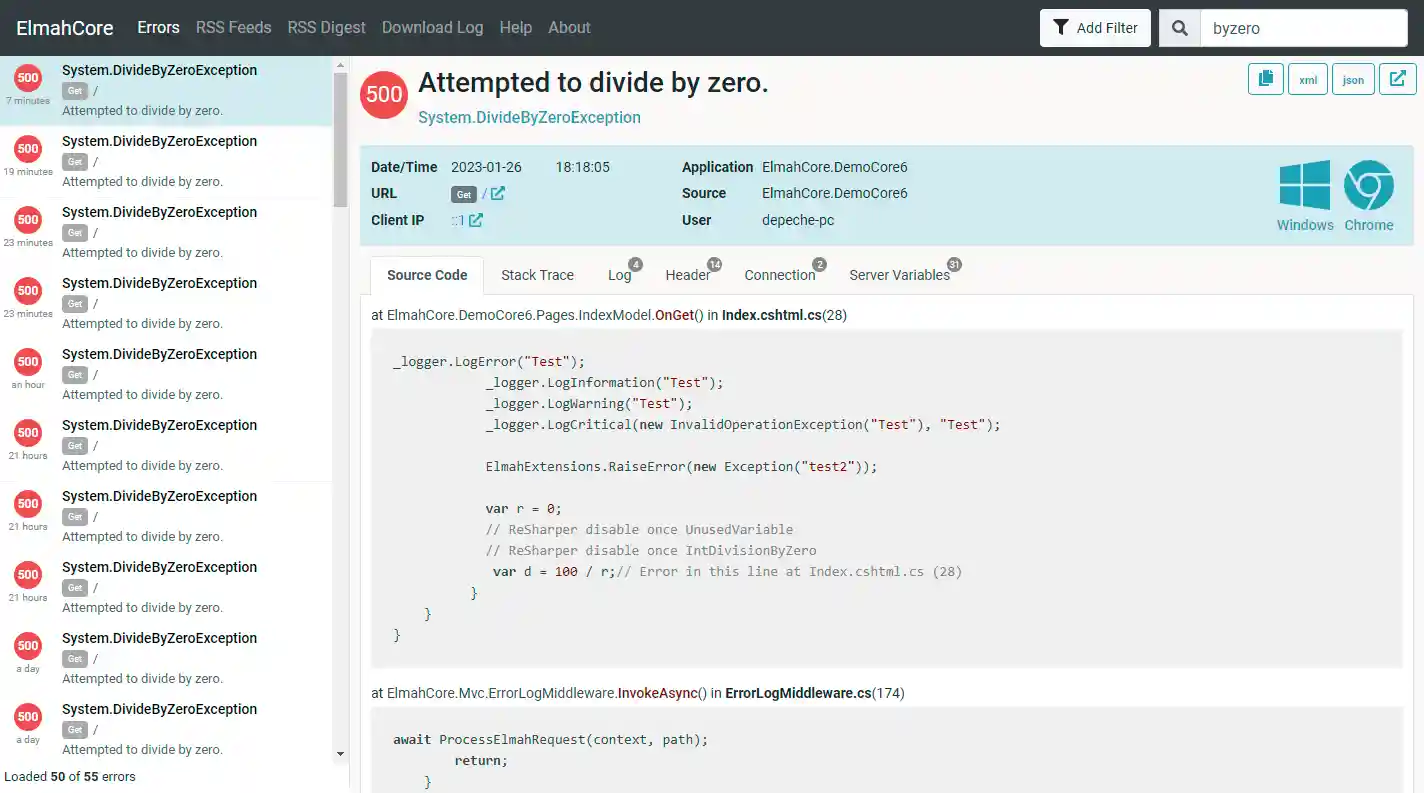Screen dimensions: 1424x793
Task: Click the error list scrollbar up arrow
Action: [x=340, y=64]
